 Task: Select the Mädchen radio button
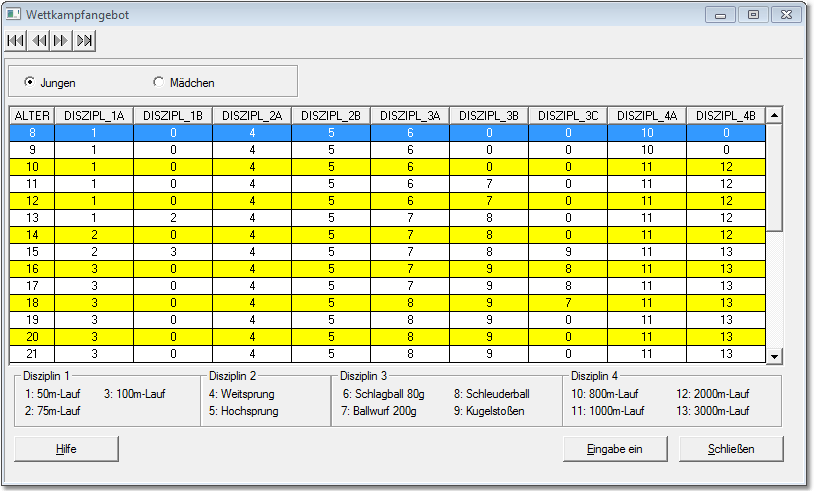pos(158,82)
